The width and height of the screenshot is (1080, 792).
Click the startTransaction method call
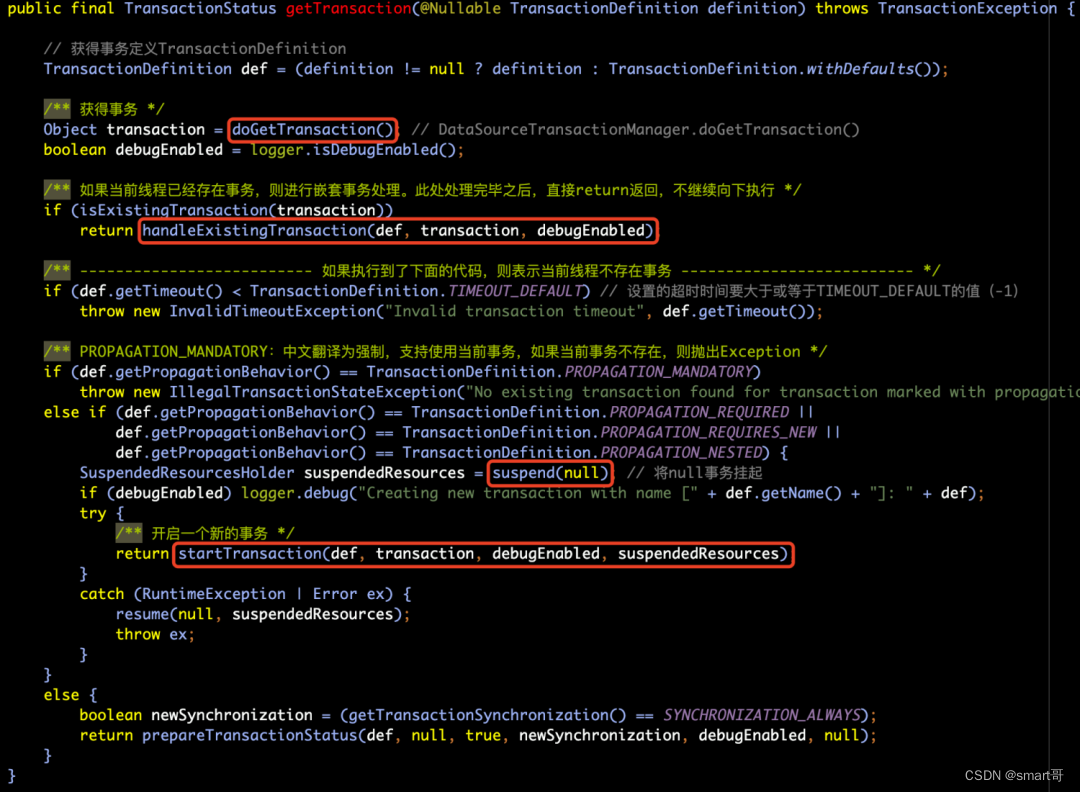tap(483, 554)
